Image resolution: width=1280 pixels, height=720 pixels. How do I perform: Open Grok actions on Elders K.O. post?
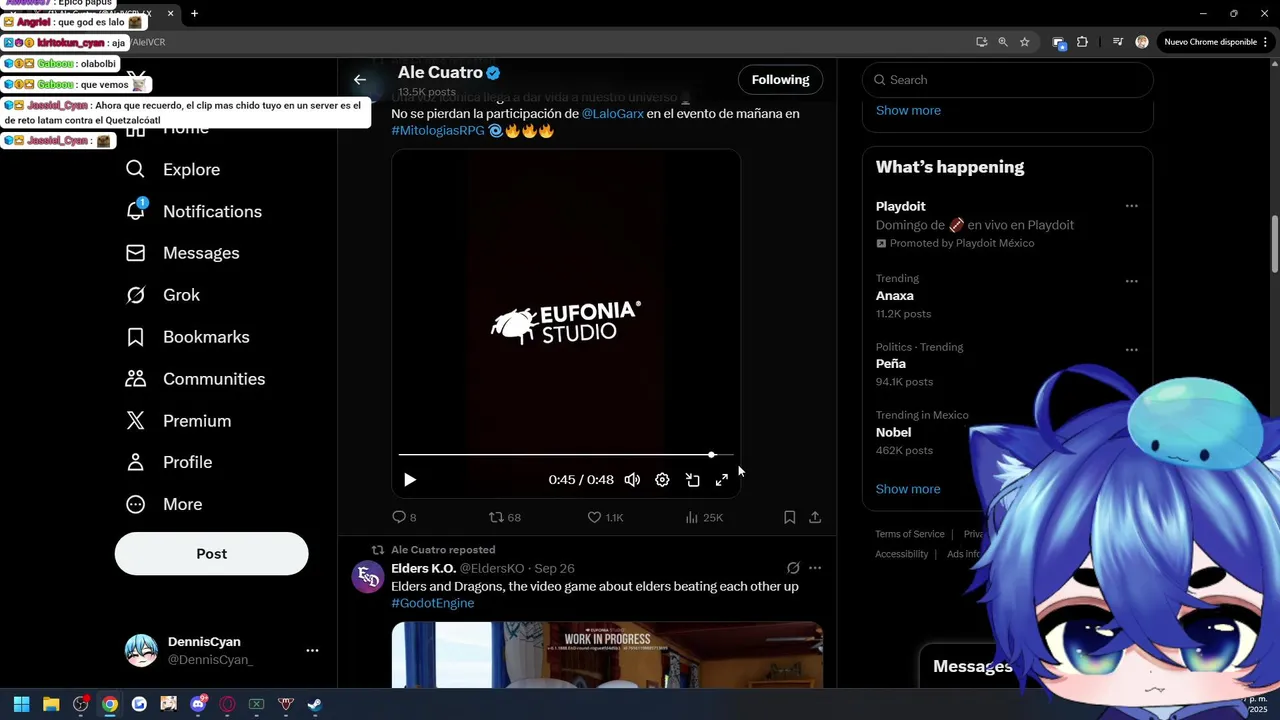(793, 568)
